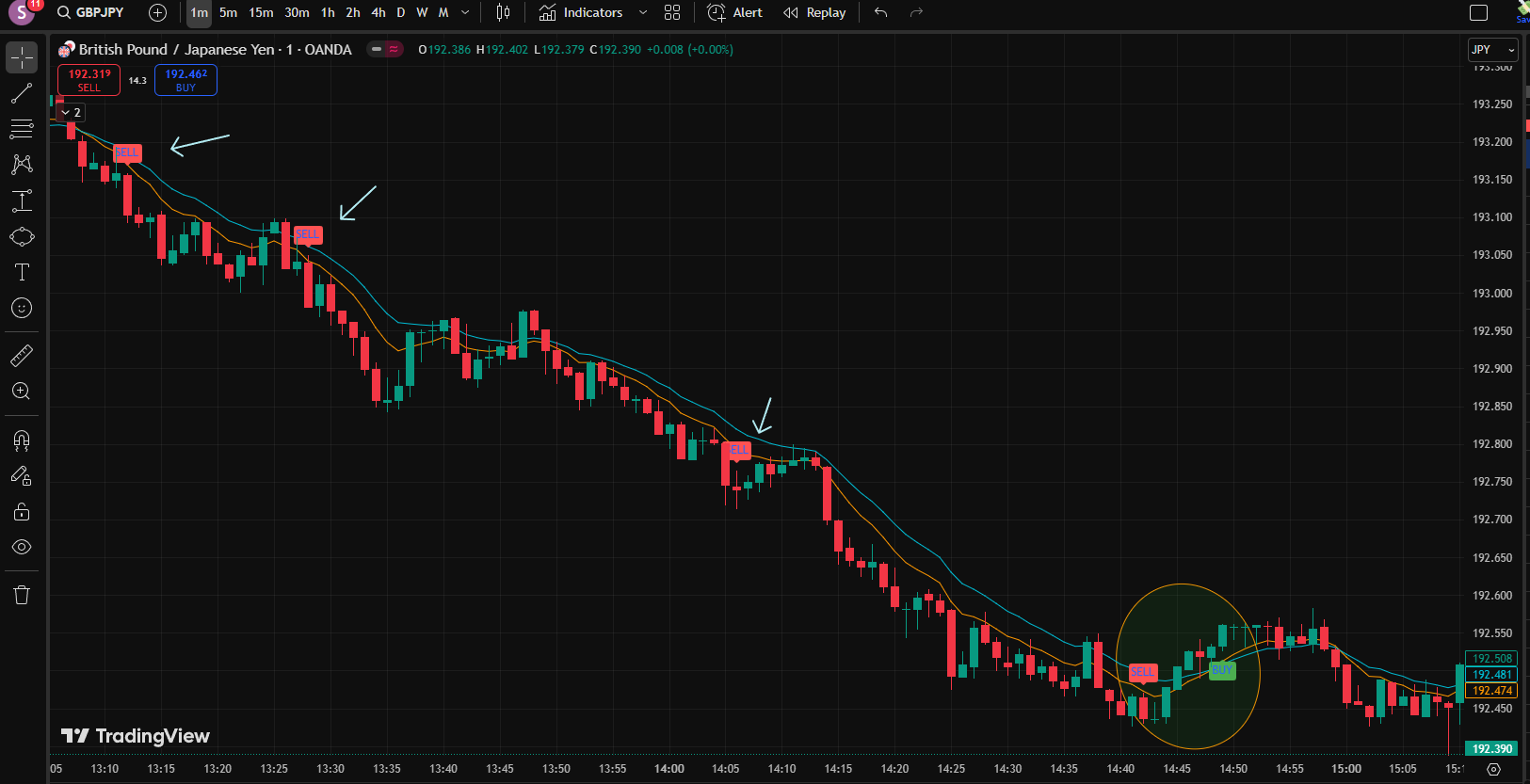The image size is (1530, 784).
Task: Switch to the 1h timeframe
Action: click(x=328, y=12)
